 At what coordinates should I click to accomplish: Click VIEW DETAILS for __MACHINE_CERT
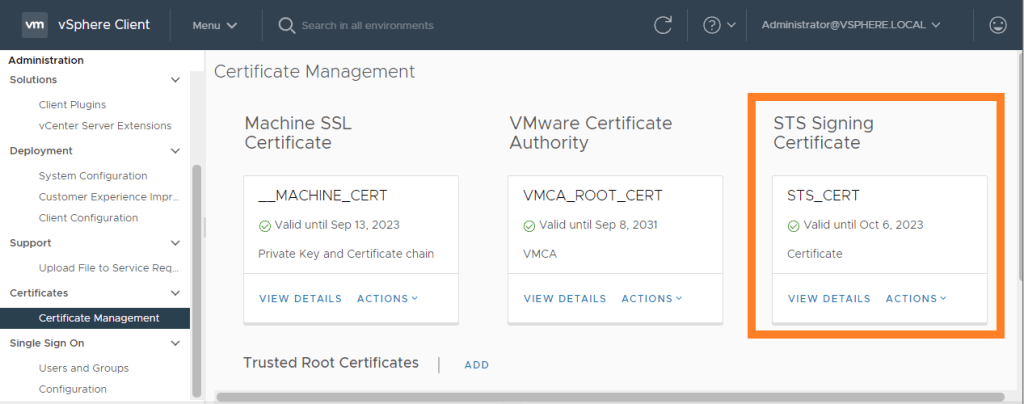tap(300, 298)
